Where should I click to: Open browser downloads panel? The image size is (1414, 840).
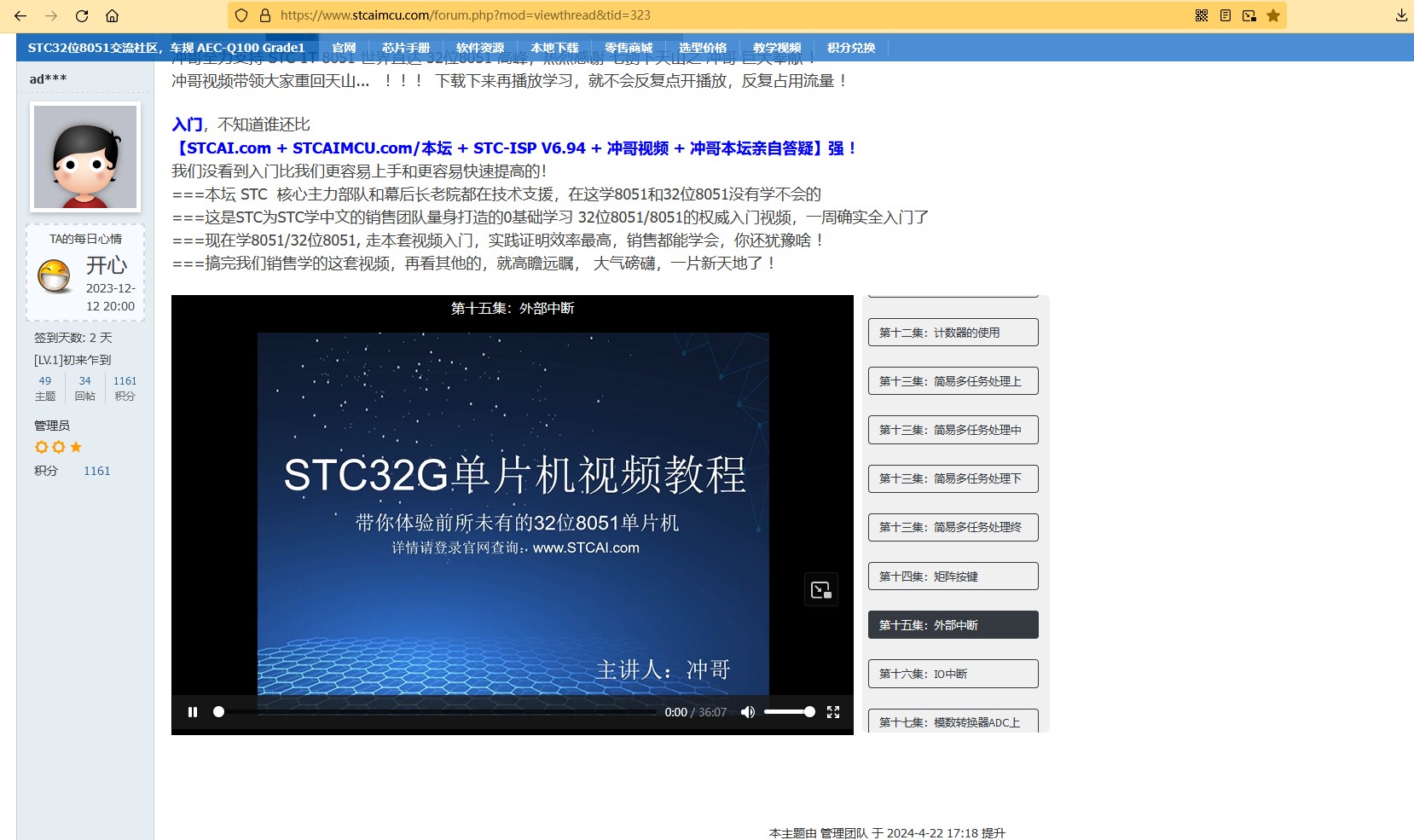pyautogui.click(x=1401, y=15)
